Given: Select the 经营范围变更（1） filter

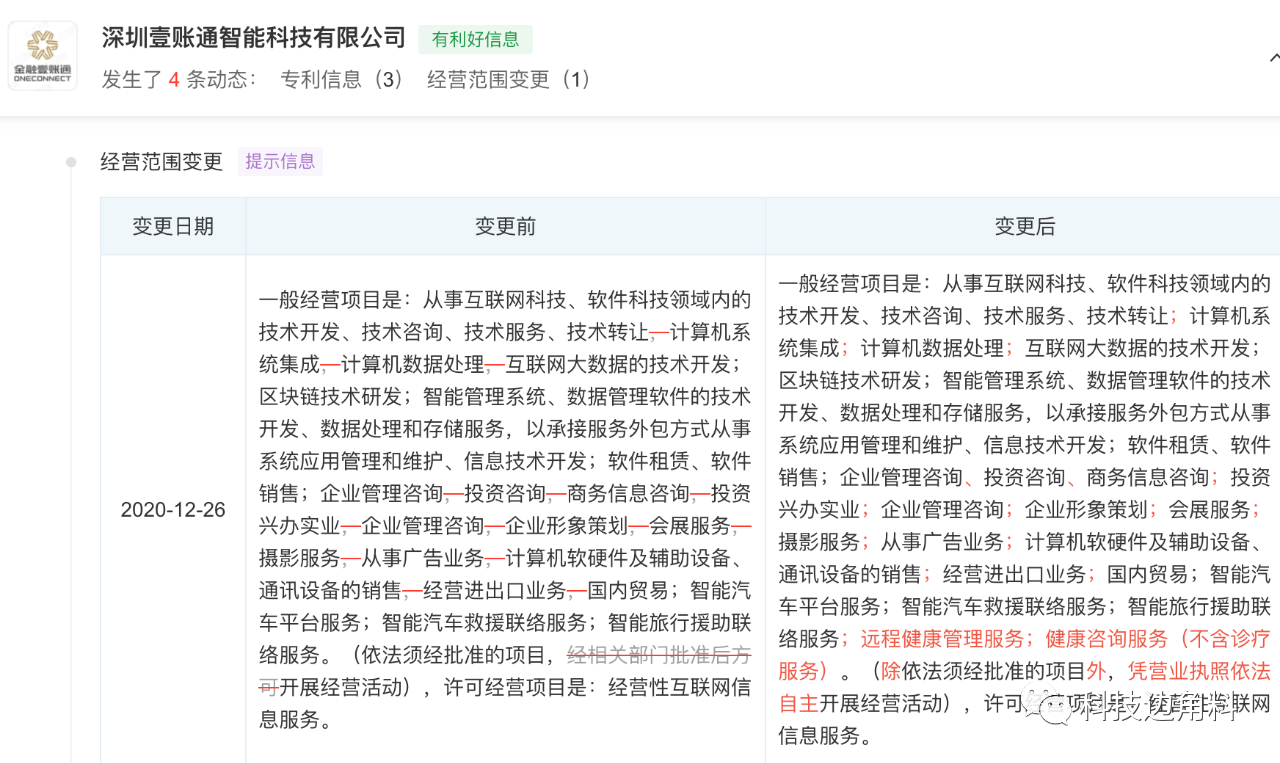Looking at the screenshot, I should click(x=511, y=79).
